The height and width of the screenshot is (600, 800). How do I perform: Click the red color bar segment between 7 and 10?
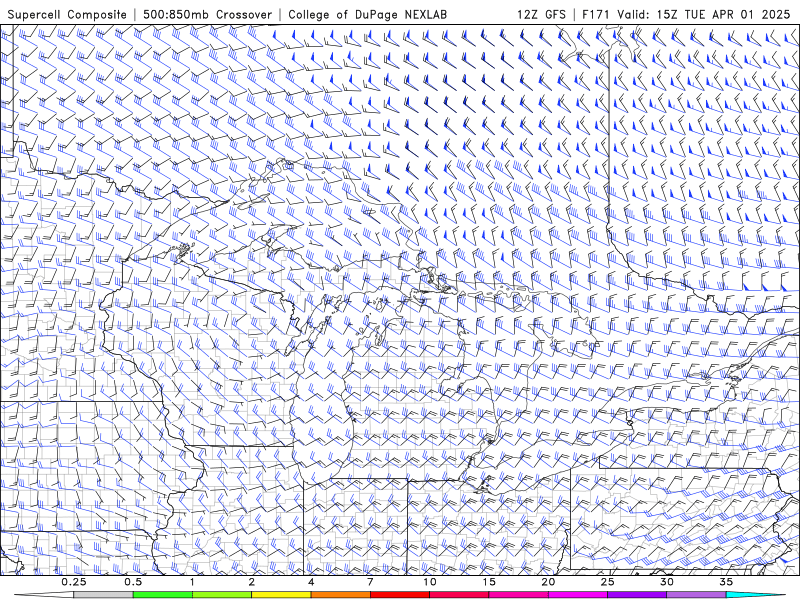[400, 595]
